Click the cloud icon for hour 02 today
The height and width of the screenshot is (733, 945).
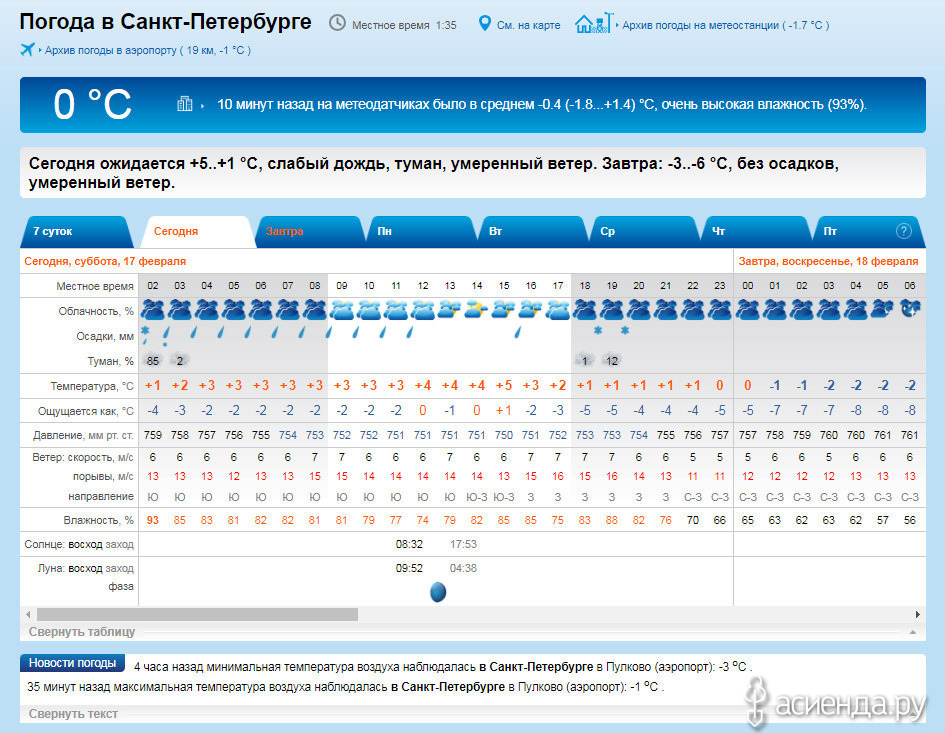coord(152,310)
